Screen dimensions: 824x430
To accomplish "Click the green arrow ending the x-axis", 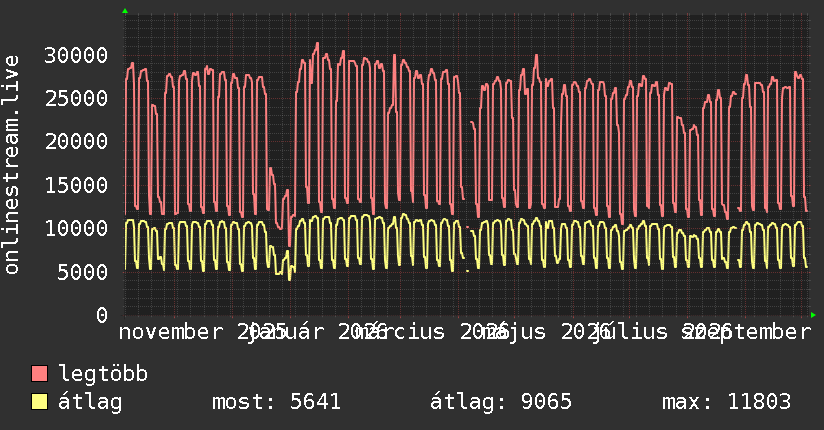I will pos(813,315).
